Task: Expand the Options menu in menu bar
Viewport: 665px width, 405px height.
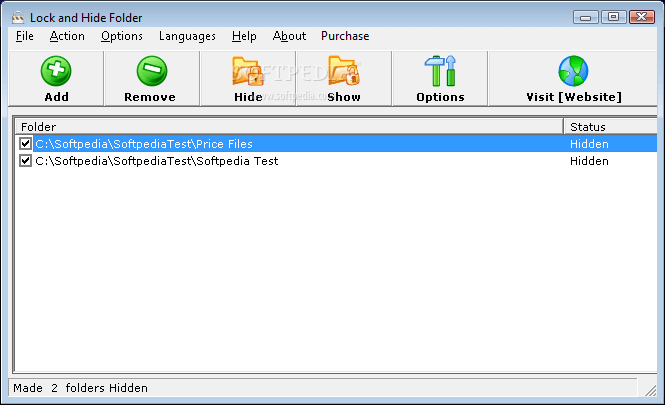Action: click(122, 36)
